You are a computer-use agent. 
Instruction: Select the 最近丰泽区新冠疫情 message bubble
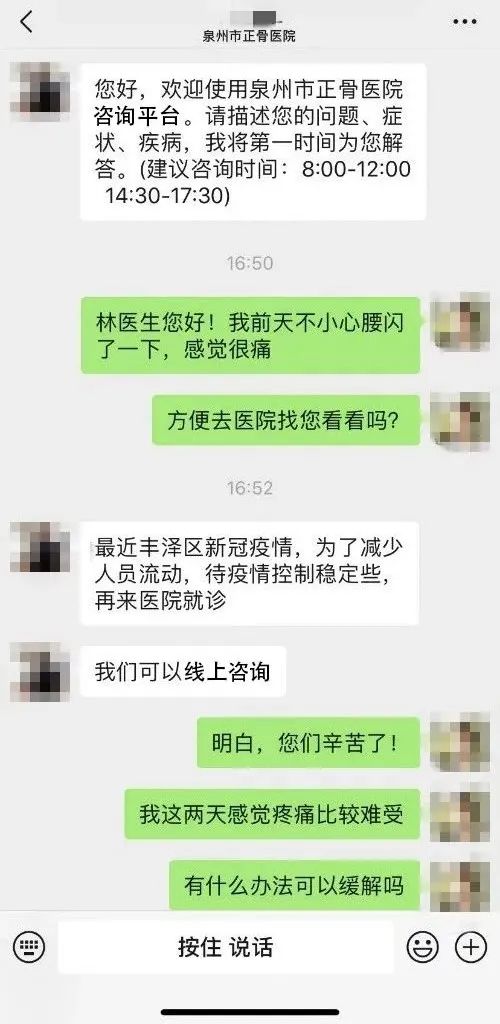pos(249,573)
